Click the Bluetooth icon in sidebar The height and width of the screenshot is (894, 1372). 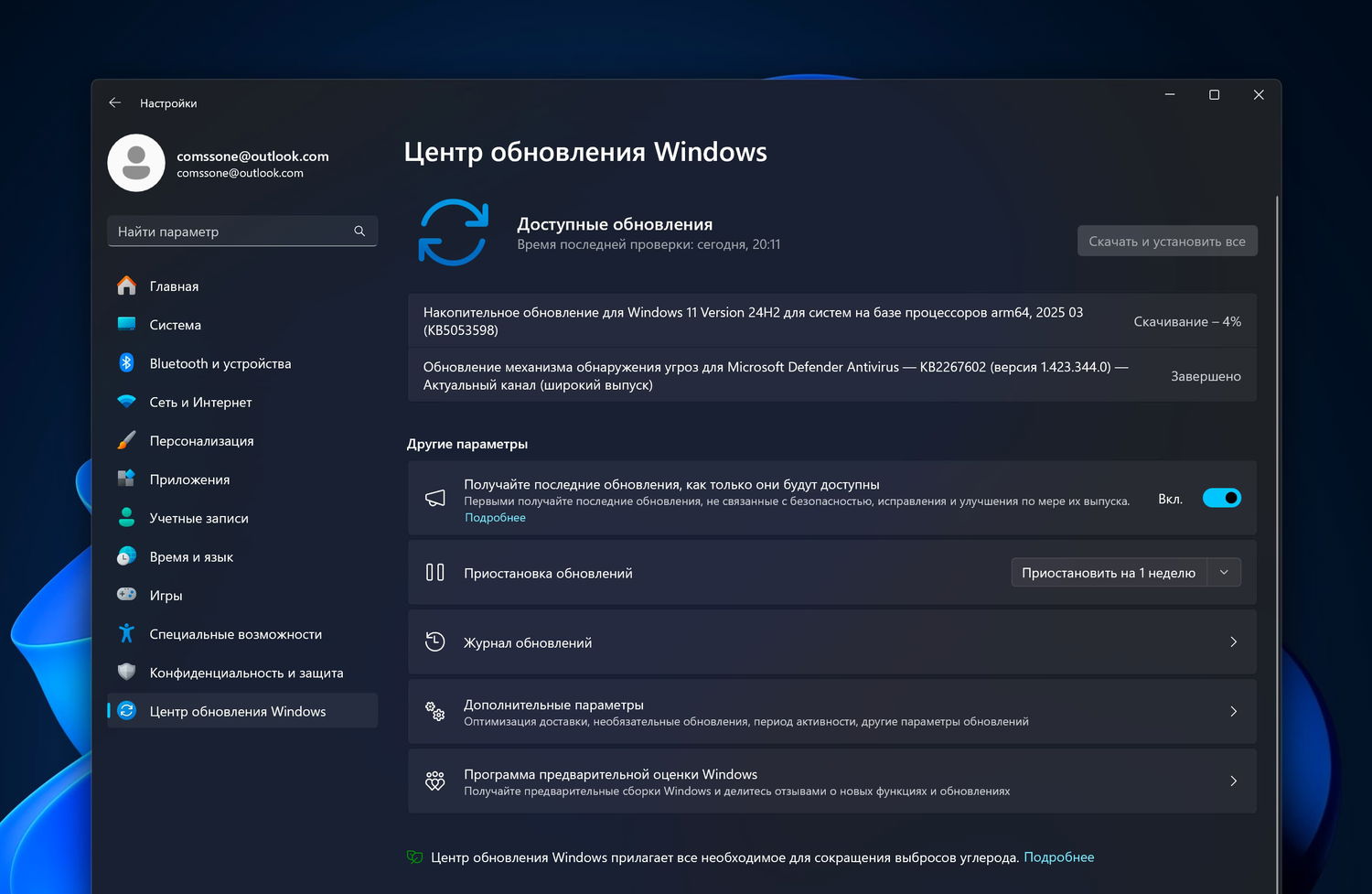[x=127, y=363]
